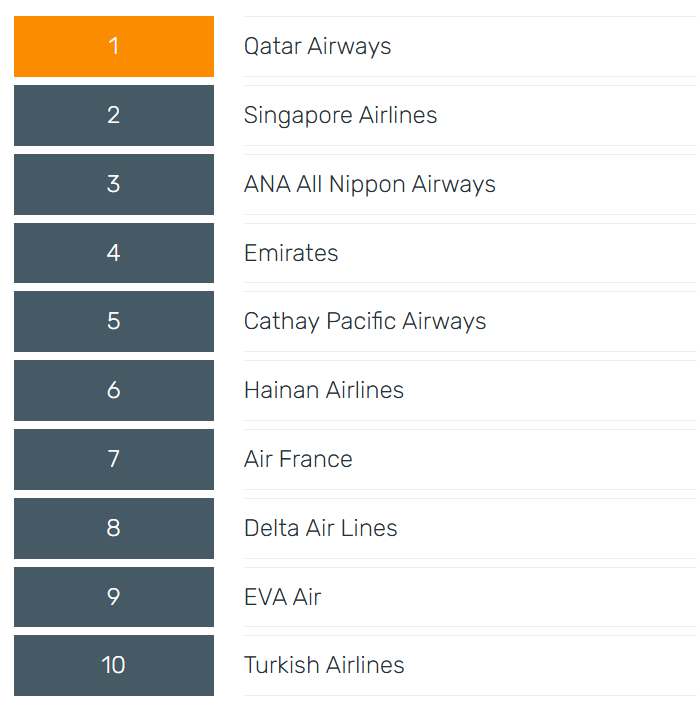This screenshot has height=703, width=697.
Task: Click the rank 7 box
Action: click(114, 460)
